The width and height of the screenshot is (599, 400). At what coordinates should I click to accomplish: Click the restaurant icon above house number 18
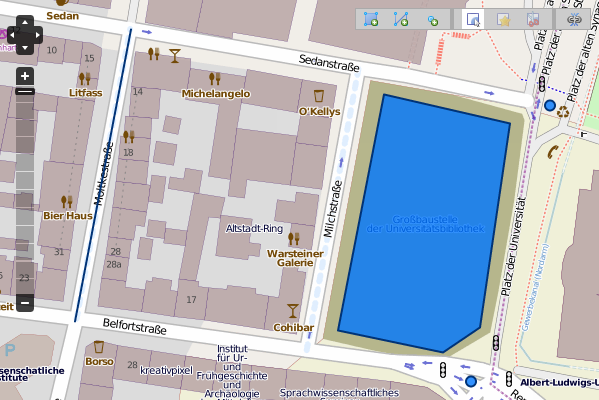click(x=129, y=136)
